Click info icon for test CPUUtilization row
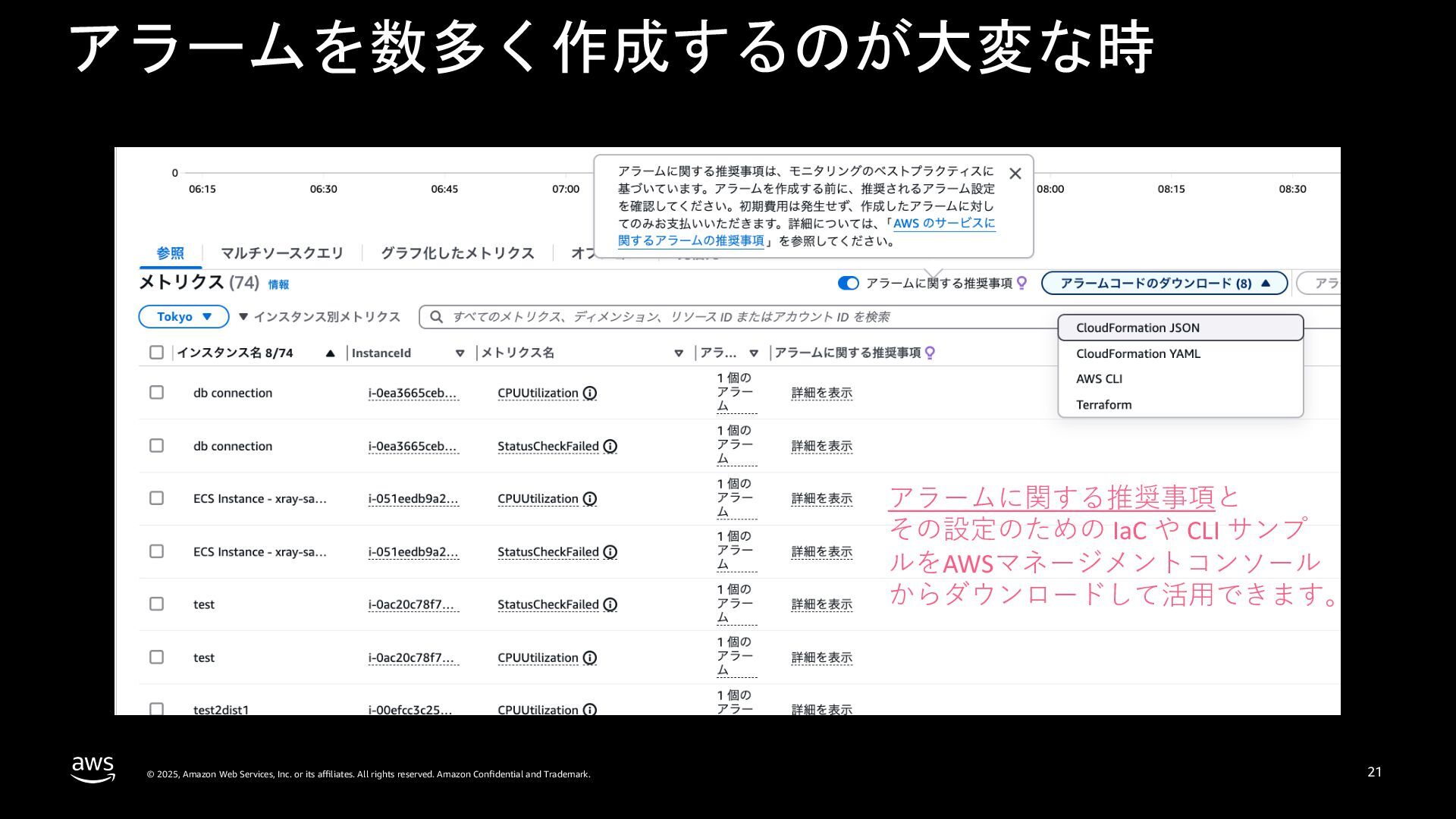The height and width of the screenshot is (819, 1456). tap(590, 657)
